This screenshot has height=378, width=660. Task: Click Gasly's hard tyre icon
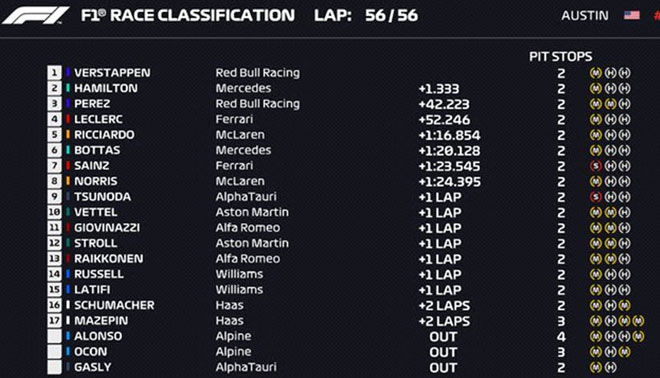point(610,367)
